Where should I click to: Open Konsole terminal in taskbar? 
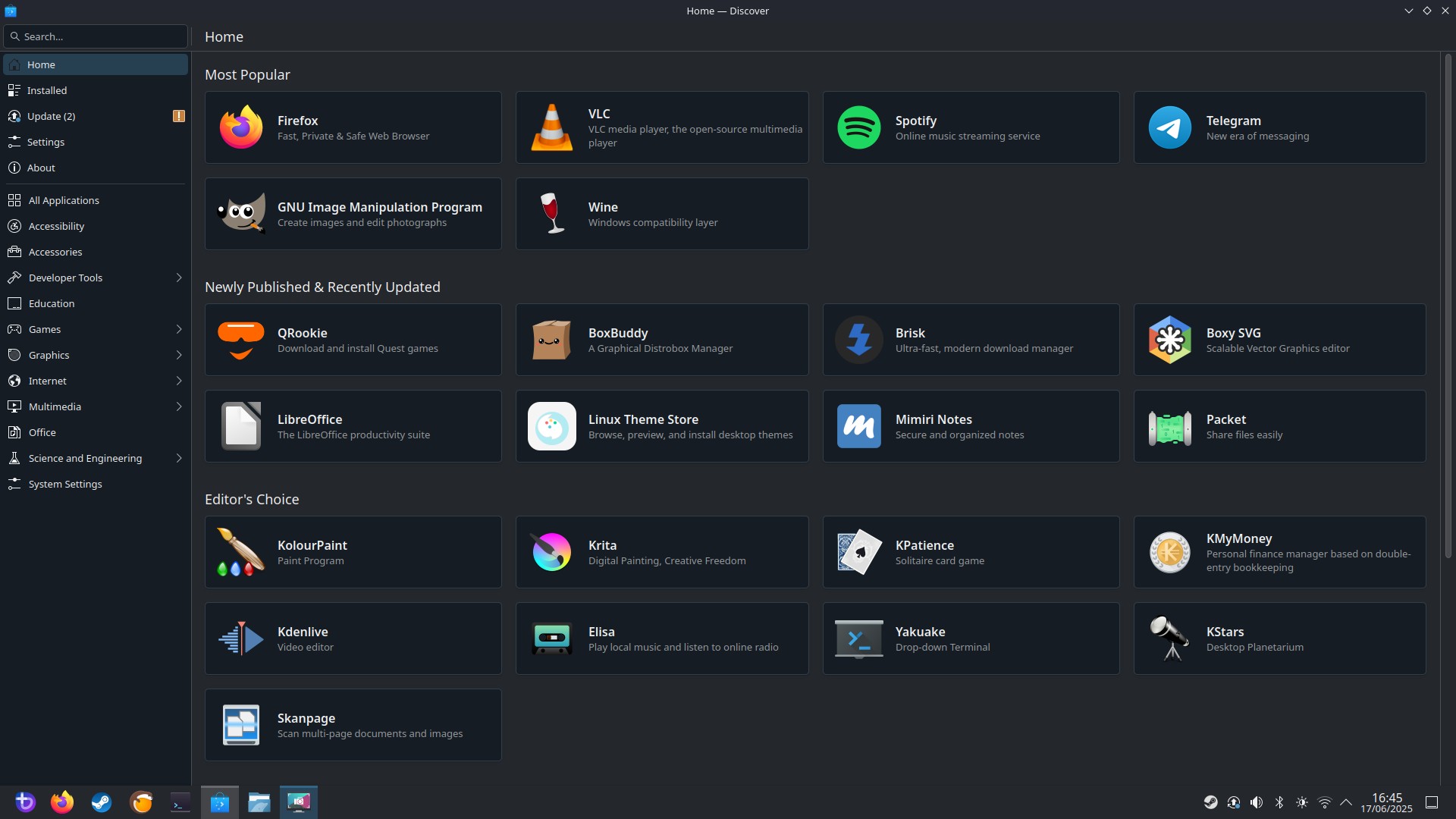(x=180, y=802)
